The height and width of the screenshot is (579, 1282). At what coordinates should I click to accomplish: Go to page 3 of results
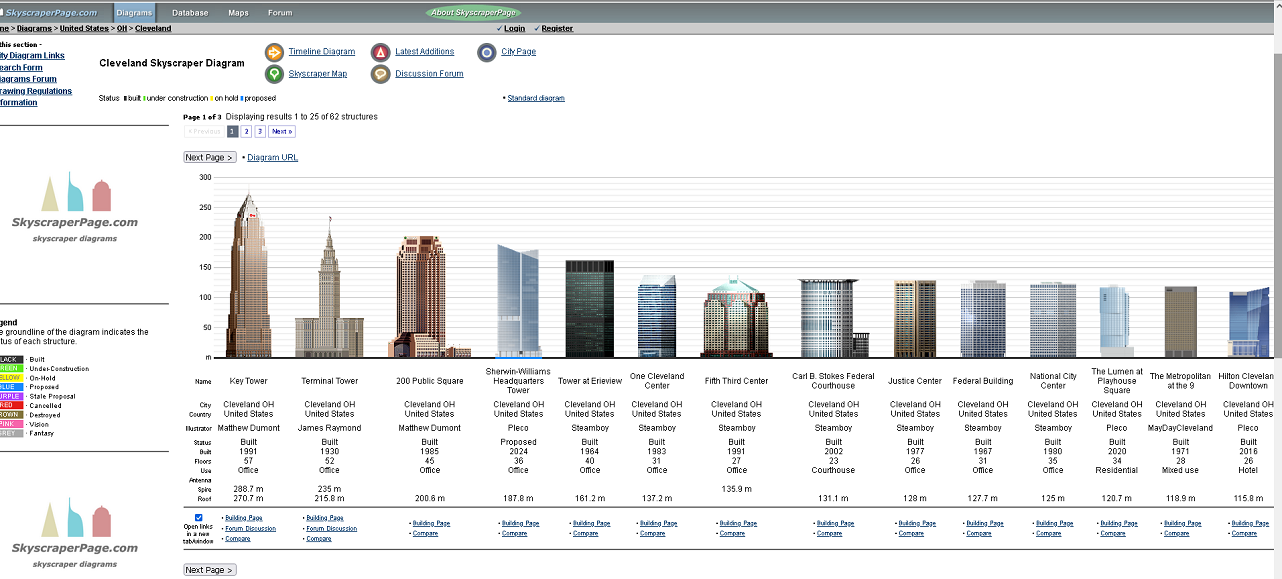click(x=260, y=131)
